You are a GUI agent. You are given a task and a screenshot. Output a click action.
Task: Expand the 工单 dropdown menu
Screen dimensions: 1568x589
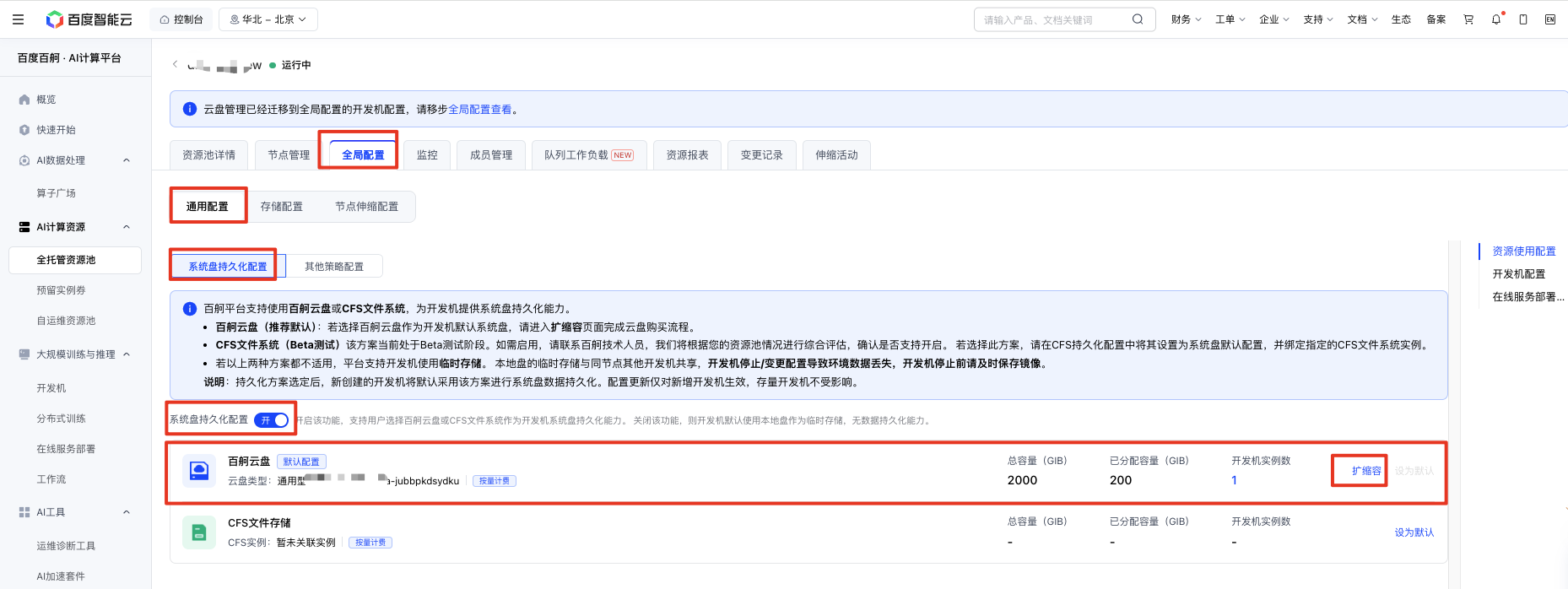pyautogui.click(x=1230, y=19)
